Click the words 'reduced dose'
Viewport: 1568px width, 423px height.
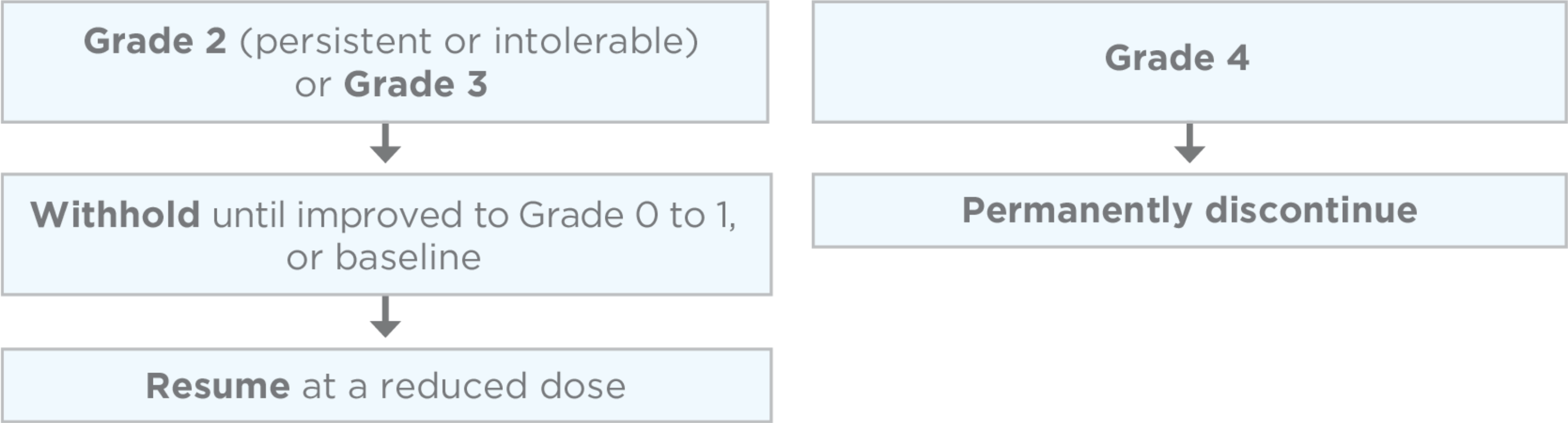tap(503, 386)
